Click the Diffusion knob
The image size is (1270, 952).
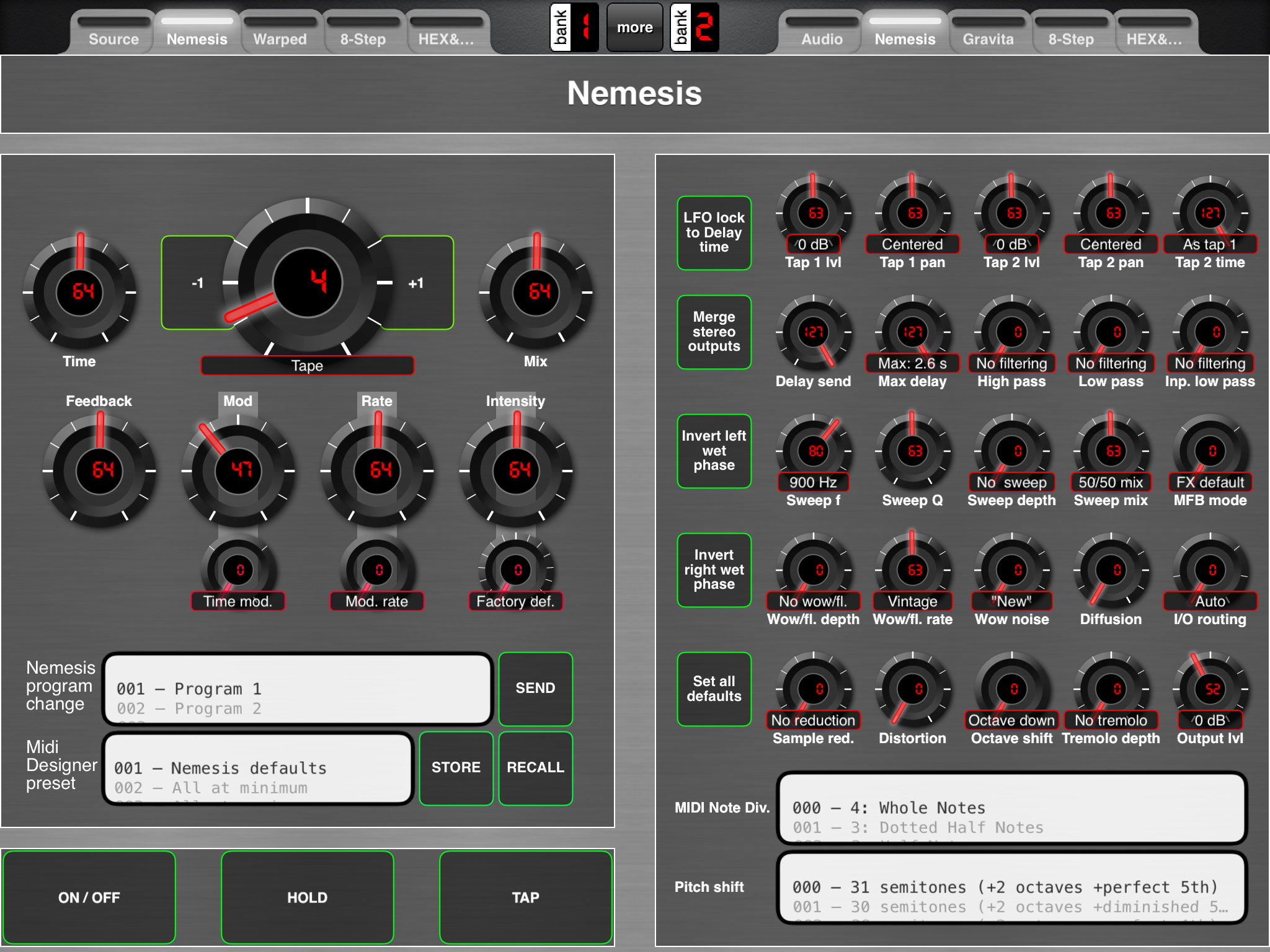click(x=1111, y=570)
